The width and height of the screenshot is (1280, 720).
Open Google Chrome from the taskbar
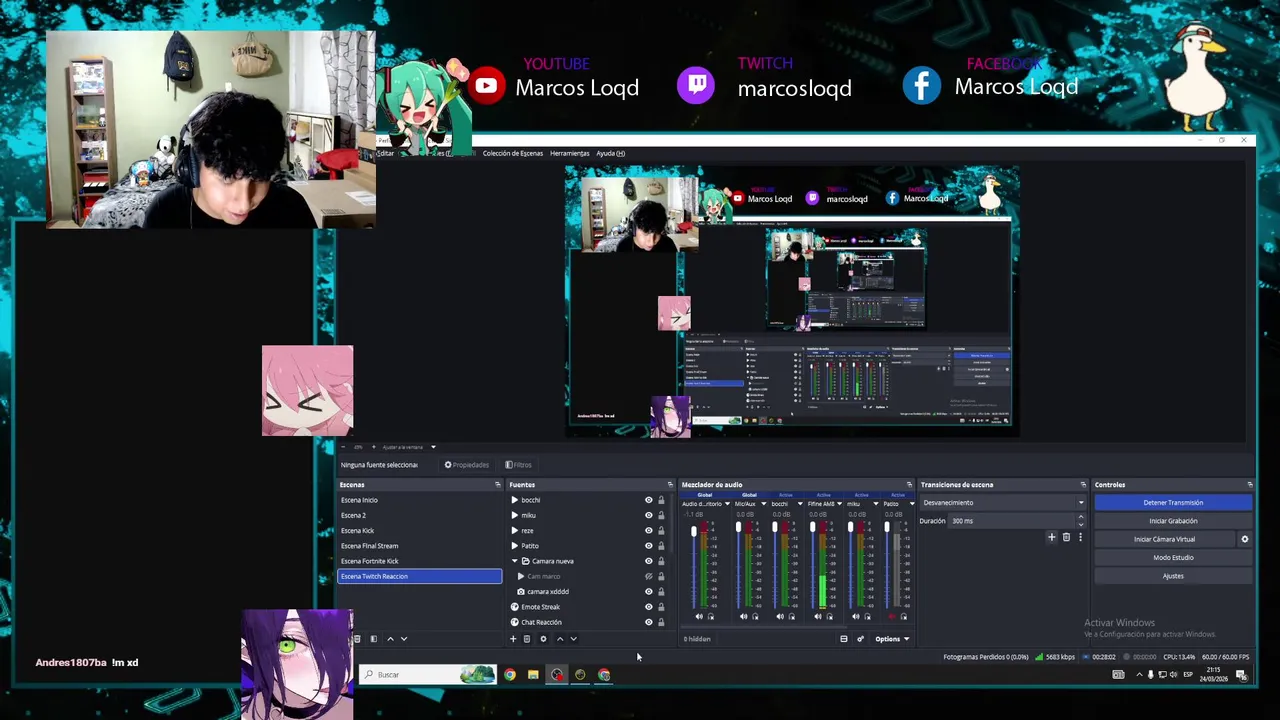pos(510,675)
